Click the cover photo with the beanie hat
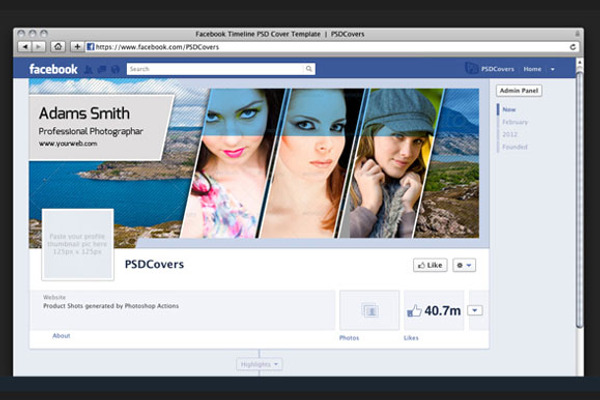Viewport: 600px width, 400px height. [390, 163]
